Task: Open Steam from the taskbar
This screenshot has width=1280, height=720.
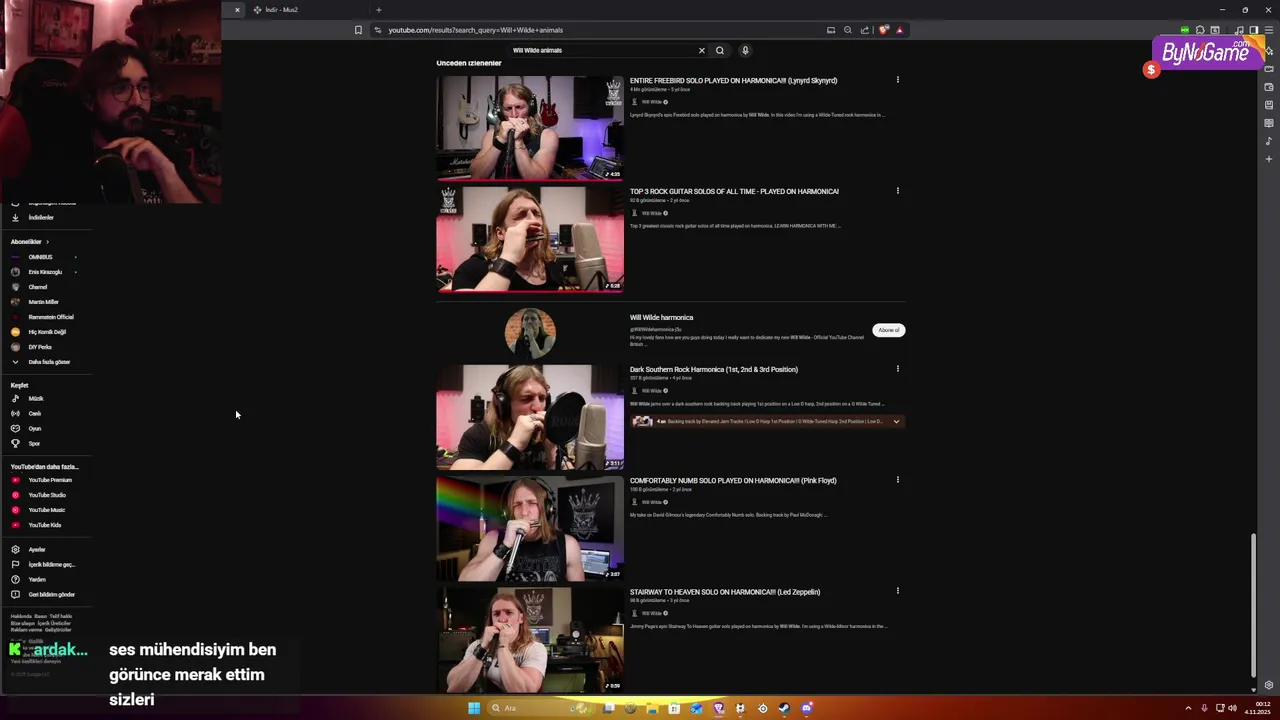Action: [x=784, y=708]
